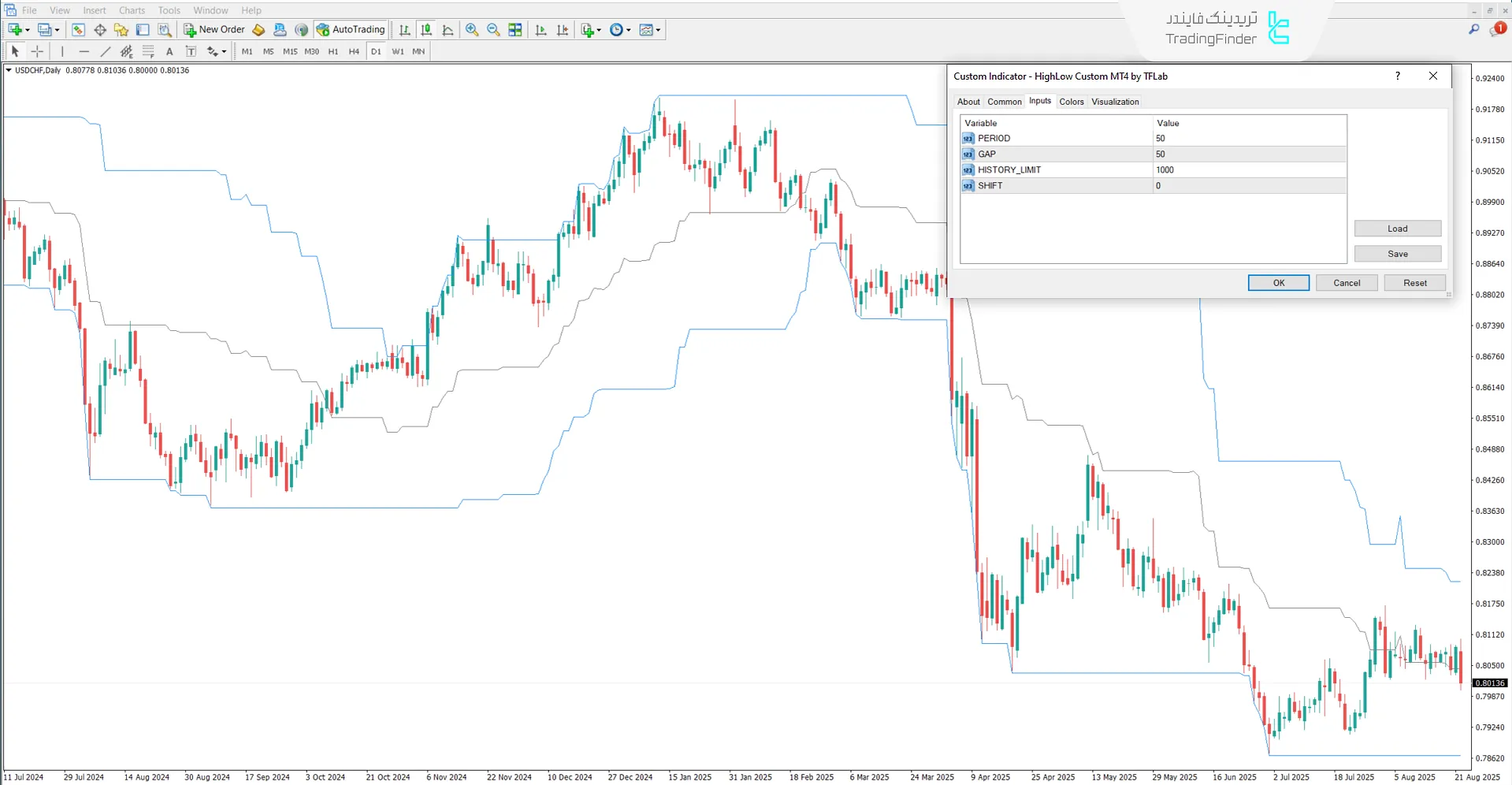
Task: Zoom in on the chart
Action: (471, 30)
